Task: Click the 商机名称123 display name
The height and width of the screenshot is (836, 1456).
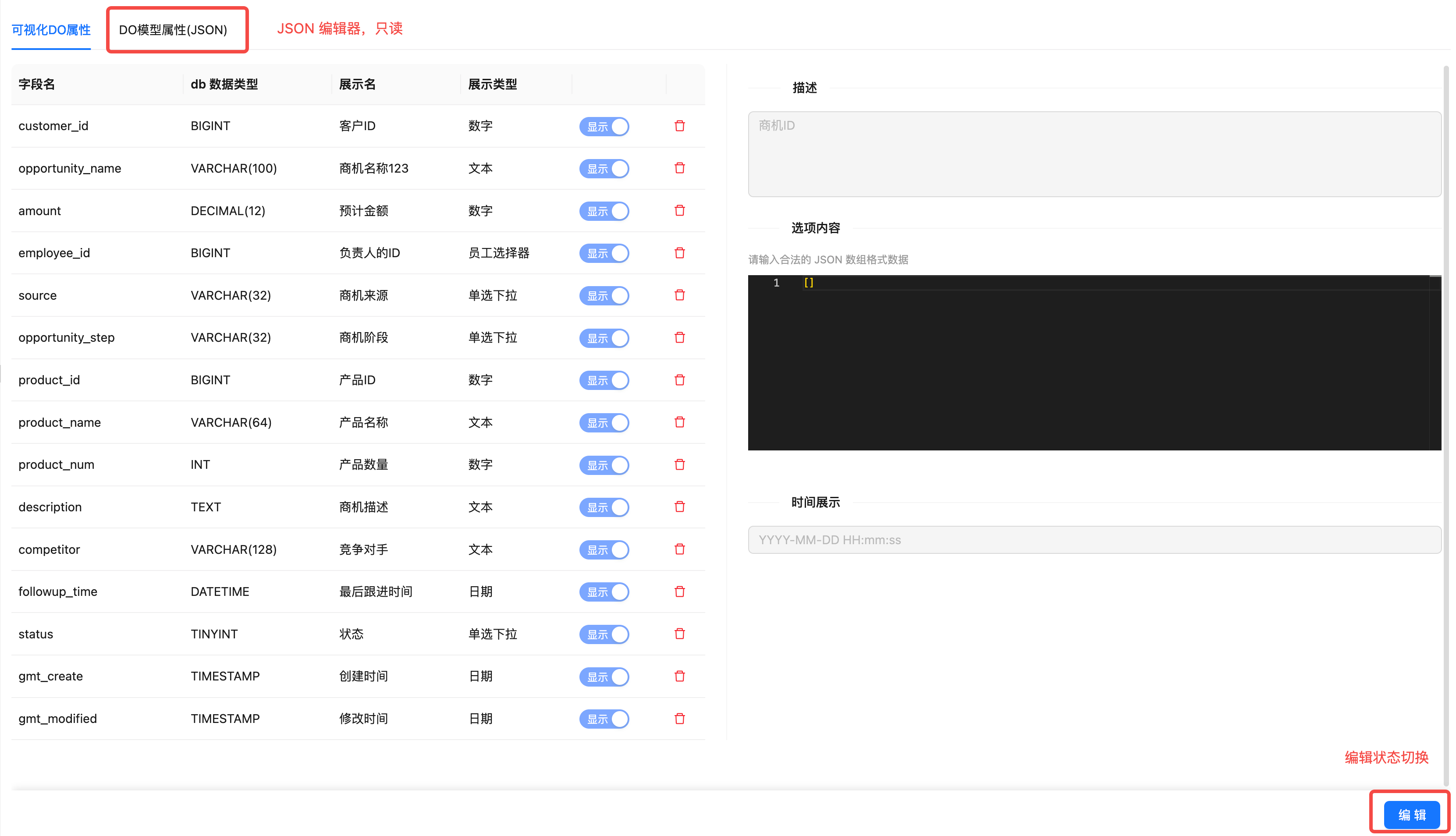Action: coord(373,169)
